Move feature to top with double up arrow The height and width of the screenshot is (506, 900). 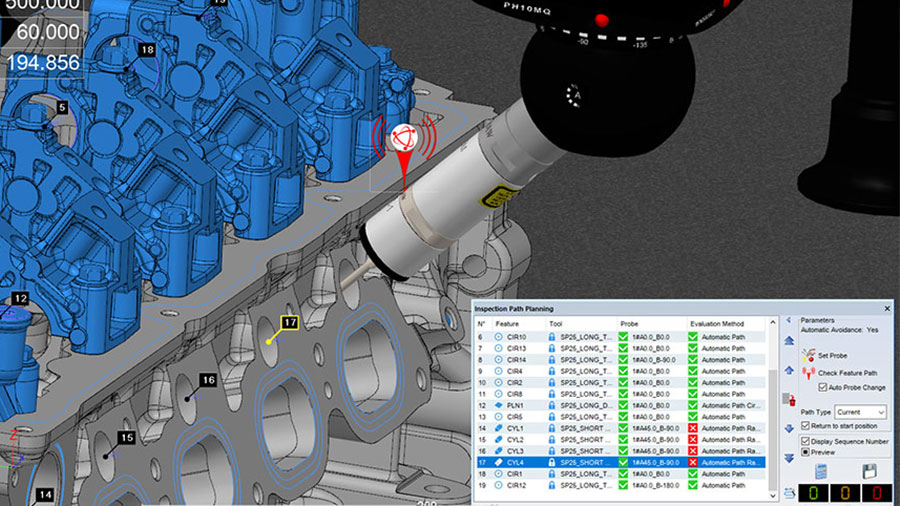point(790,340)
